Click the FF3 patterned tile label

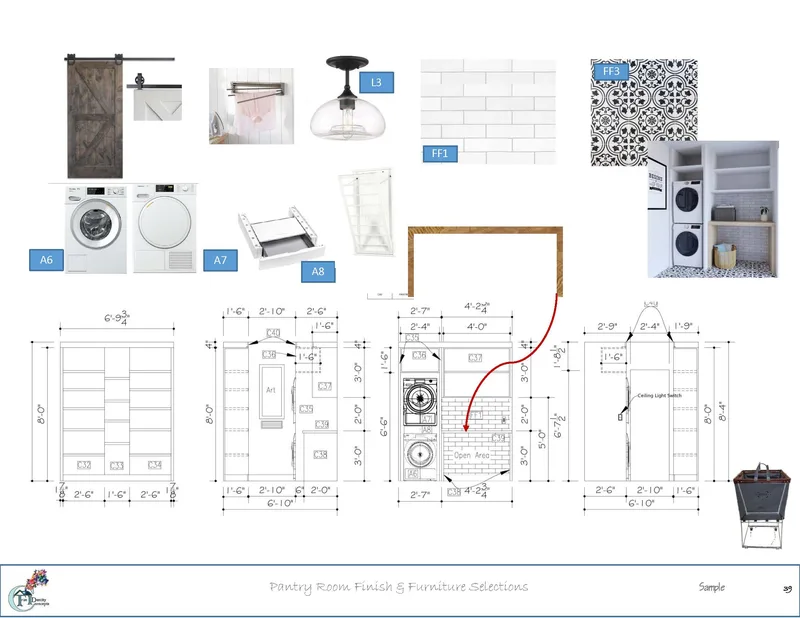[611, 71]
